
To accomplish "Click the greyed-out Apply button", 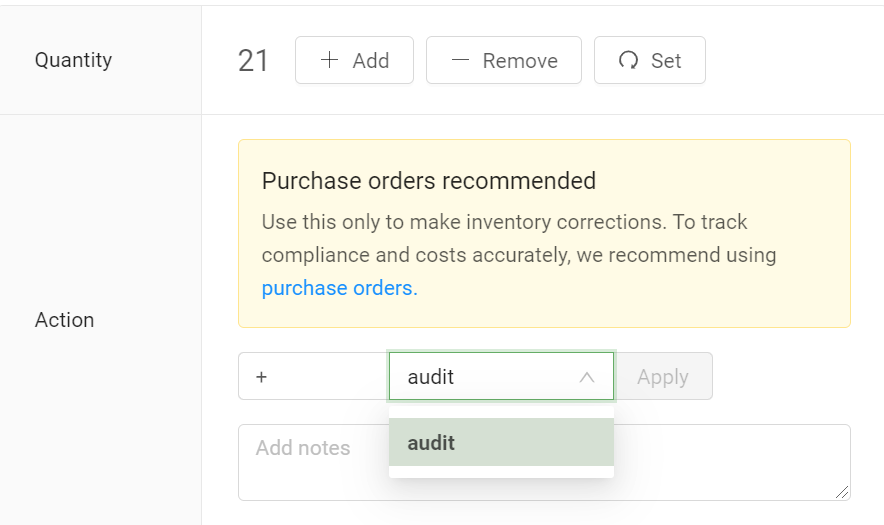I will click(663, 376).
